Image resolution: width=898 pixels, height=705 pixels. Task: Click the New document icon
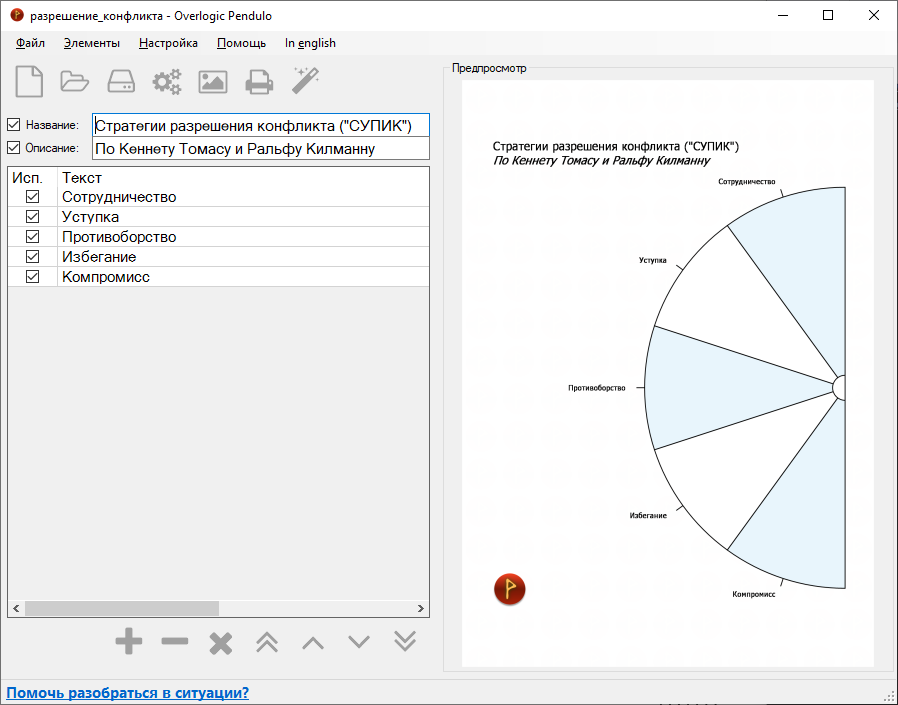coord(29,81)
